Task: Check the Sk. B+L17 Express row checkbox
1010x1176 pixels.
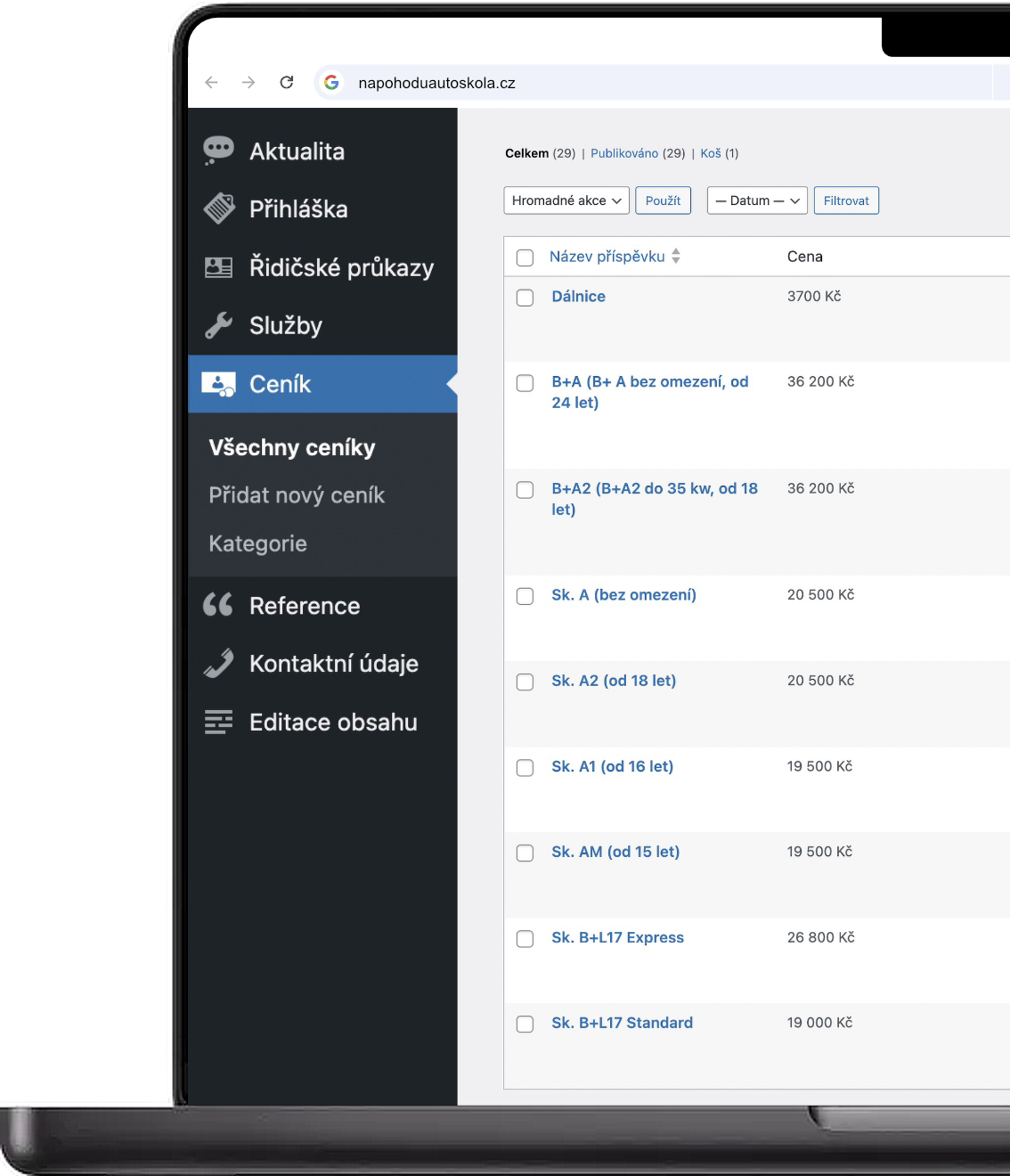Action: 525,939
